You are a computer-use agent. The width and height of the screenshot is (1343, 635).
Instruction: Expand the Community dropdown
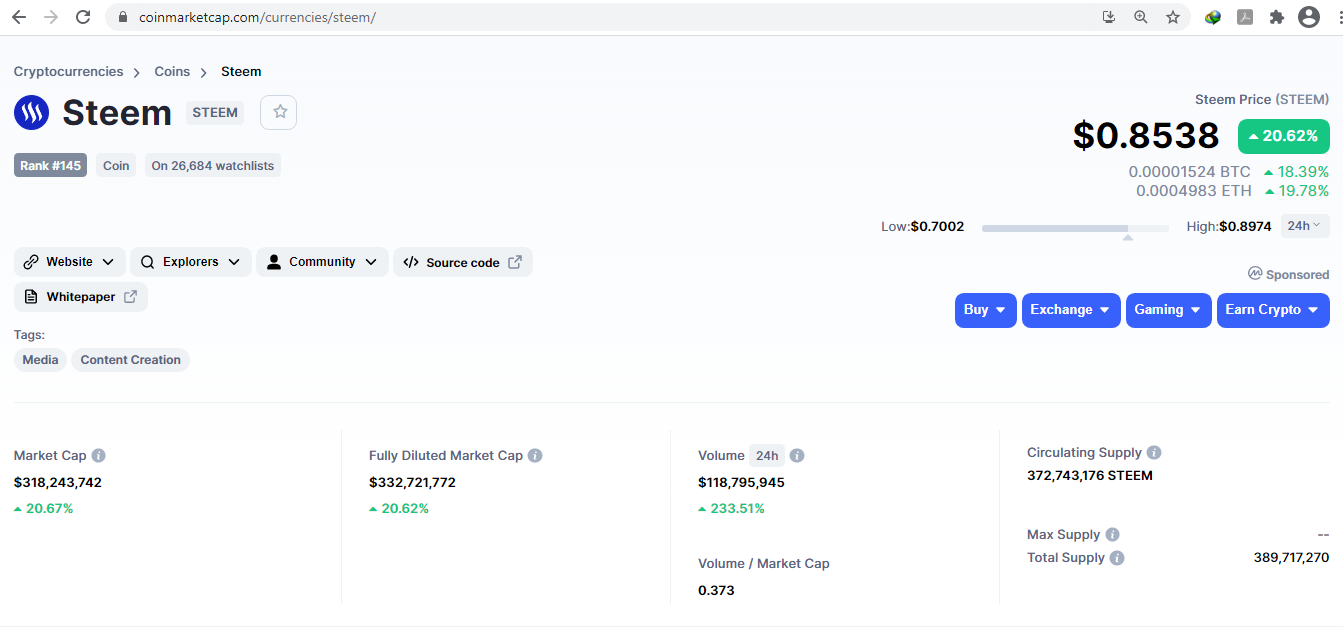click(323, 262)
